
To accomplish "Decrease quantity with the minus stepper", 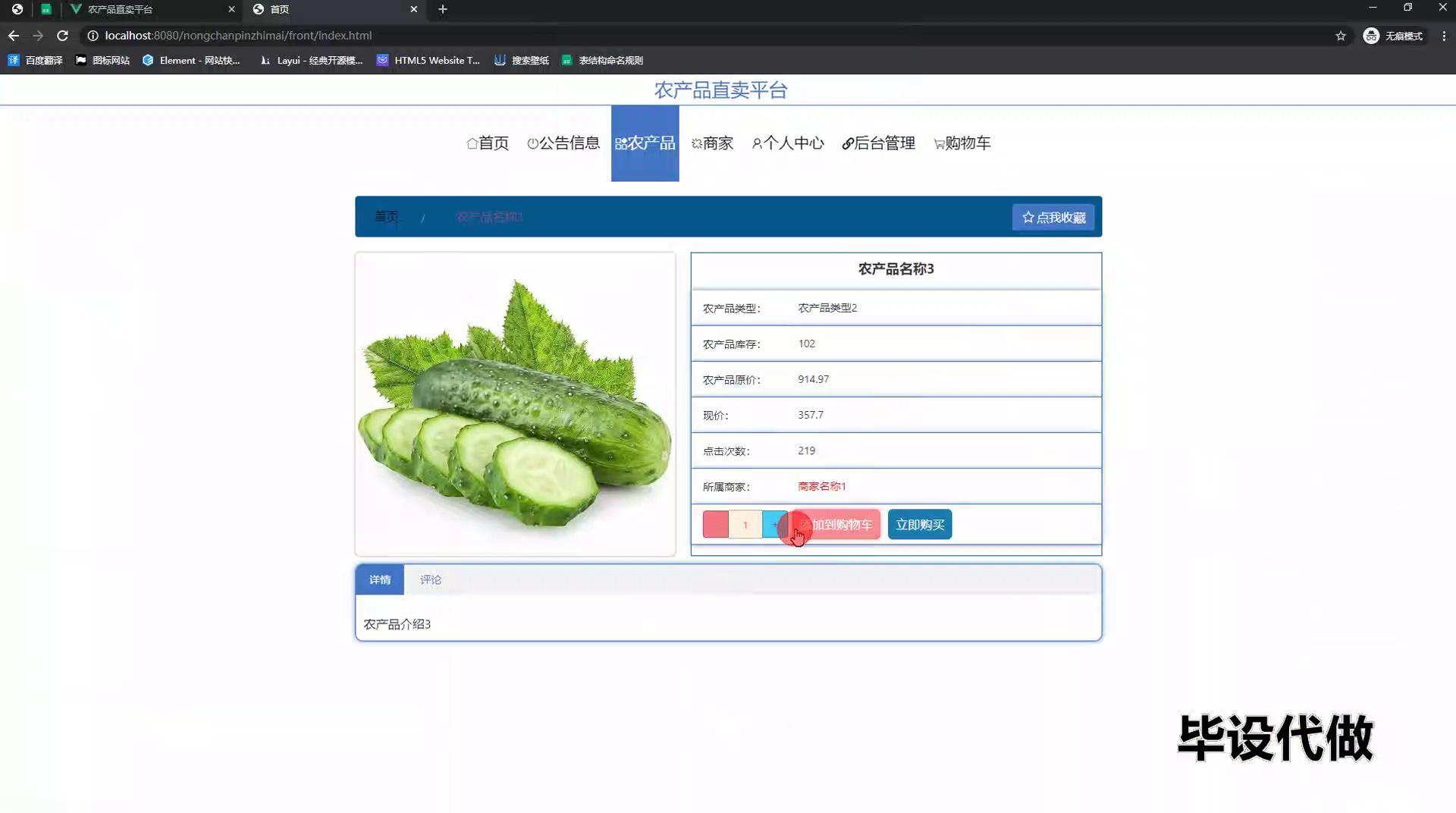I will [x=715, y=525].
